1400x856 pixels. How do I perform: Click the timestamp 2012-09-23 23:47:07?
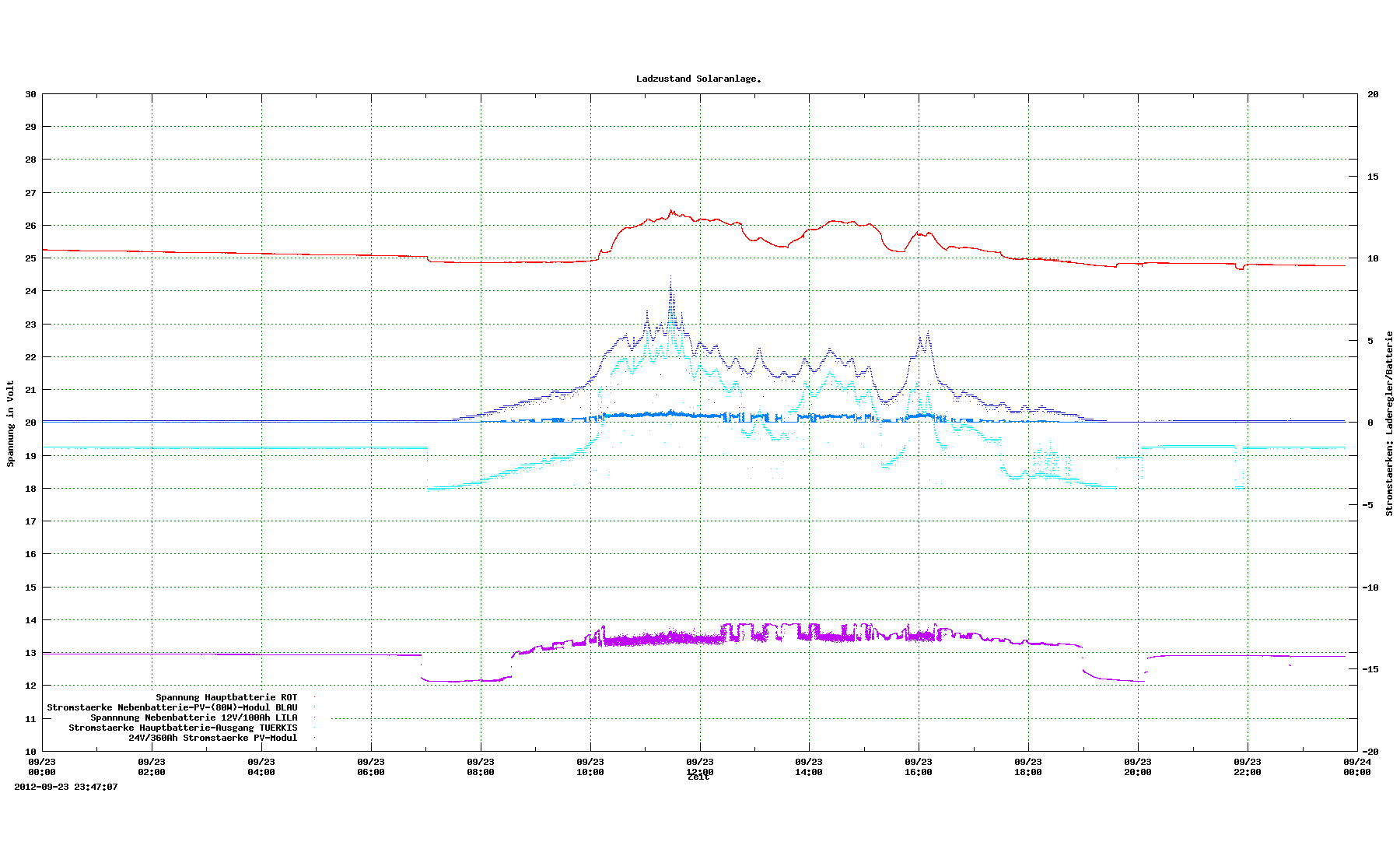[66, 787]
